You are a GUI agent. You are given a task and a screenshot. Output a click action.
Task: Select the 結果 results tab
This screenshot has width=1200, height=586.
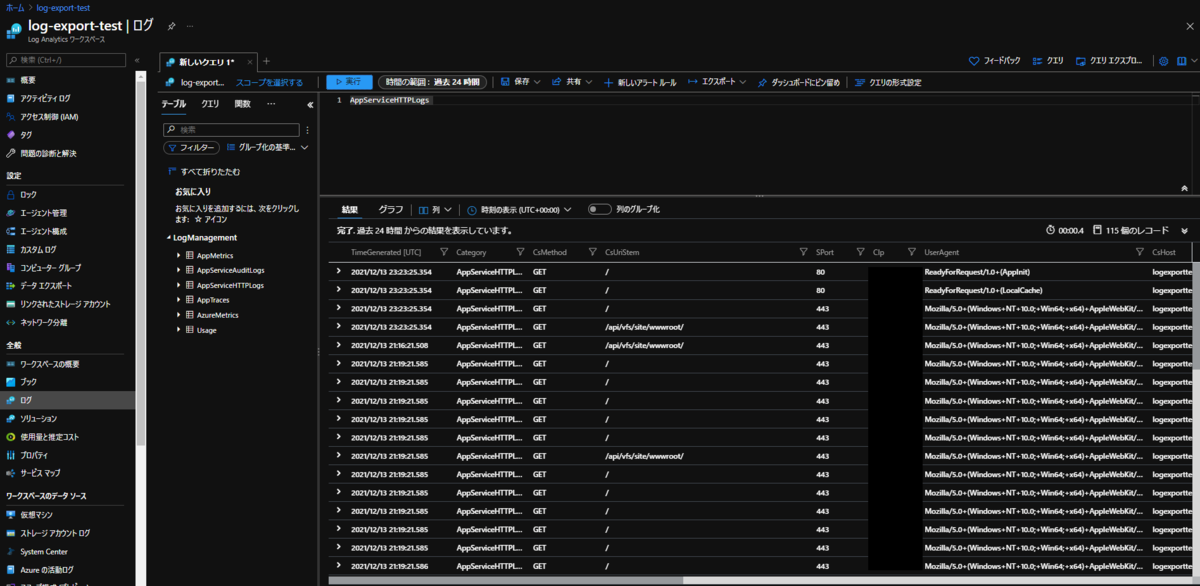pyautogui.click(x=349, y=210)
